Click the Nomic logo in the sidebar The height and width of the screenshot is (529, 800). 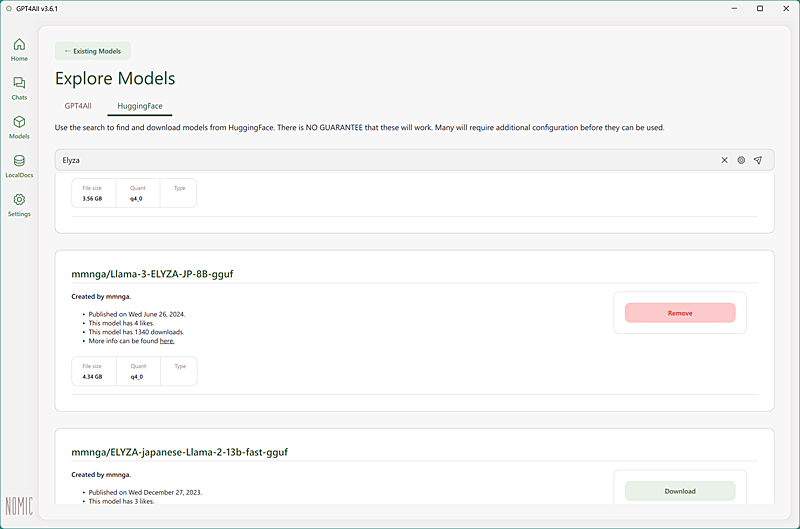tap(19, 506)
